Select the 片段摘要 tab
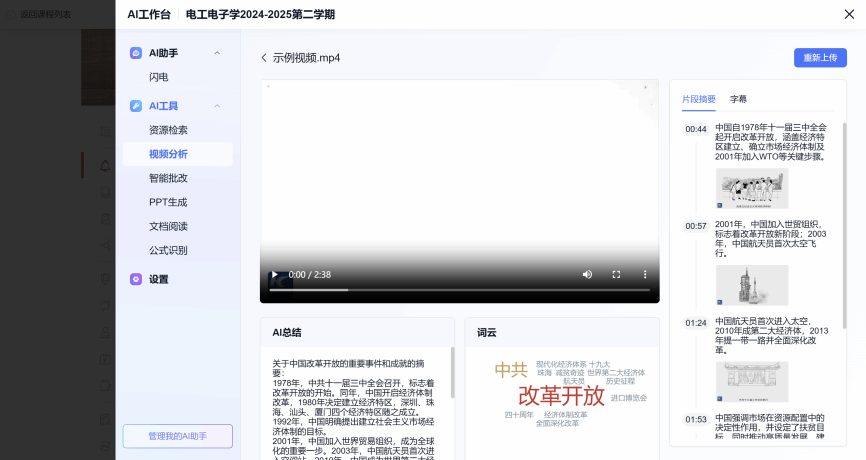Screen dimensions: 866x460 (699, 99)
